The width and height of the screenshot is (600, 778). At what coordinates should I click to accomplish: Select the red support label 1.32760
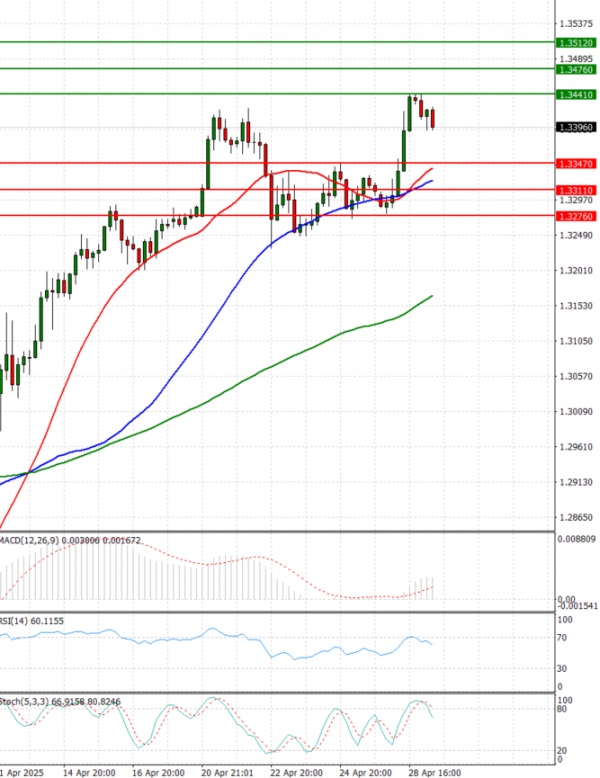coord(577,216)
